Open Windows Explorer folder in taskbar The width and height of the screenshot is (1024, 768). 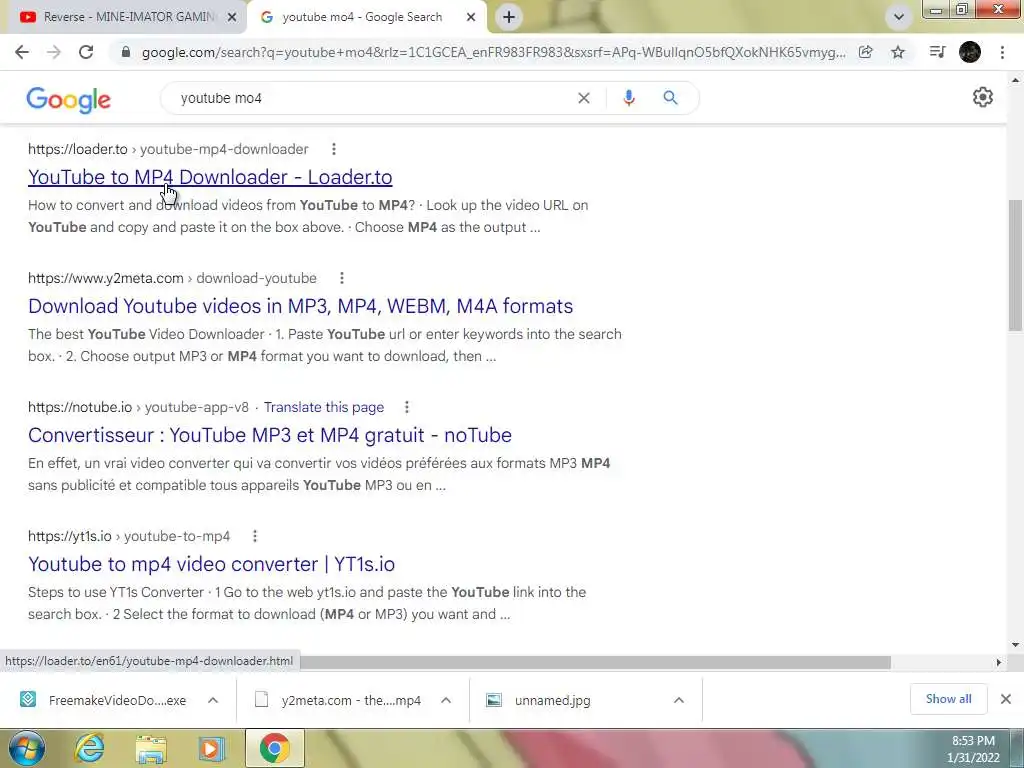(150, 749)
